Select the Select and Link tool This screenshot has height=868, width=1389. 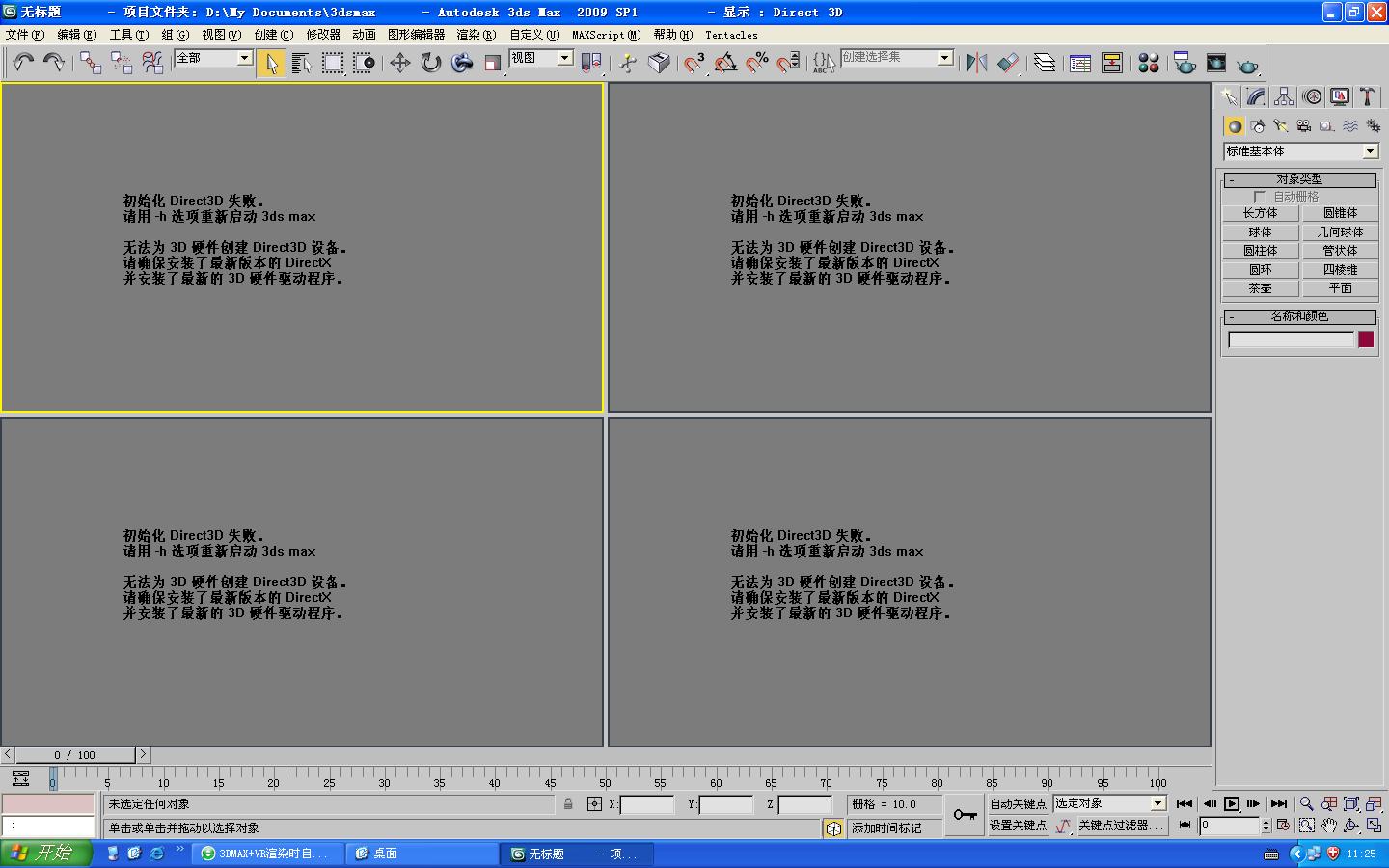tap(91, 63)
